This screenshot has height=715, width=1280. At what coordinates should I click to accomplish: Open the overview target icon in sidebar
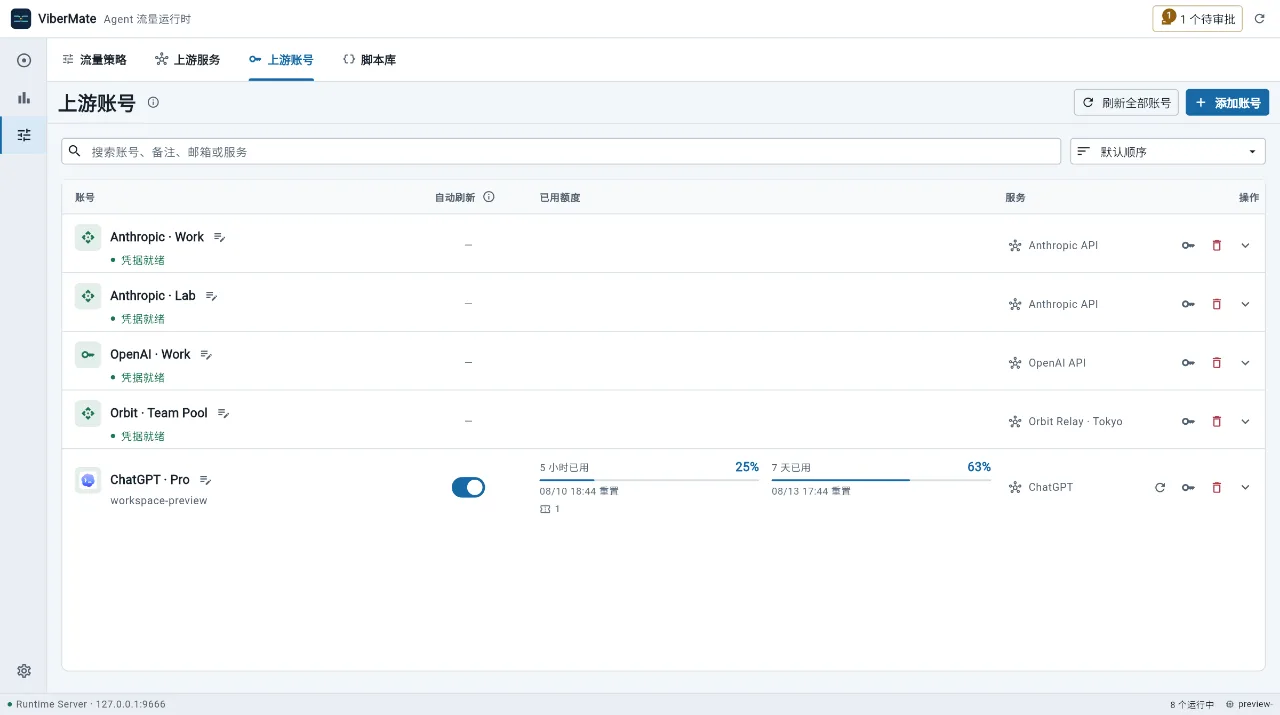pyautogui.click(x=24, y=60)
